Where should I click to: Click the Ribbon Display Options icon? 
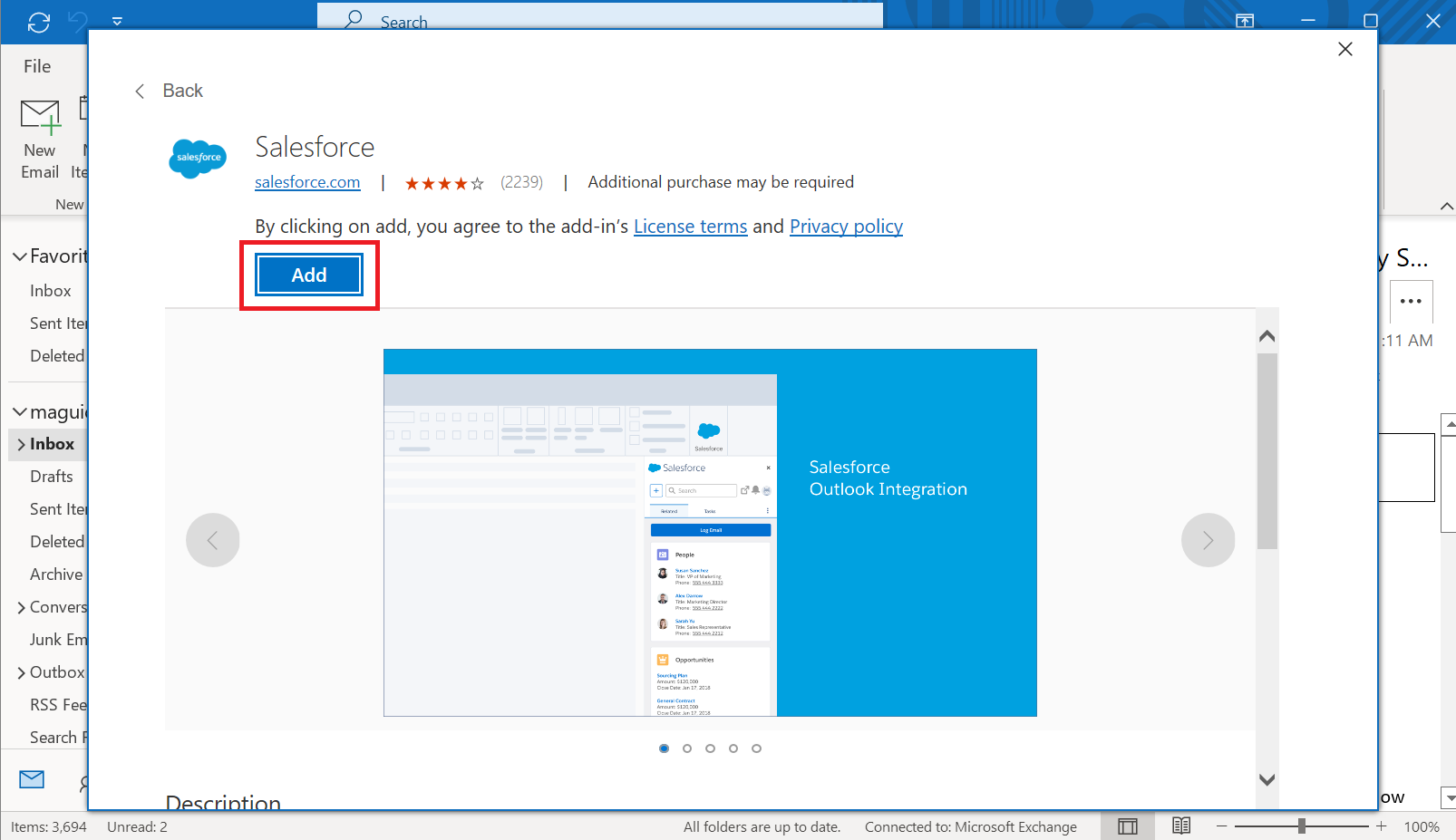tap(1245, 21)
